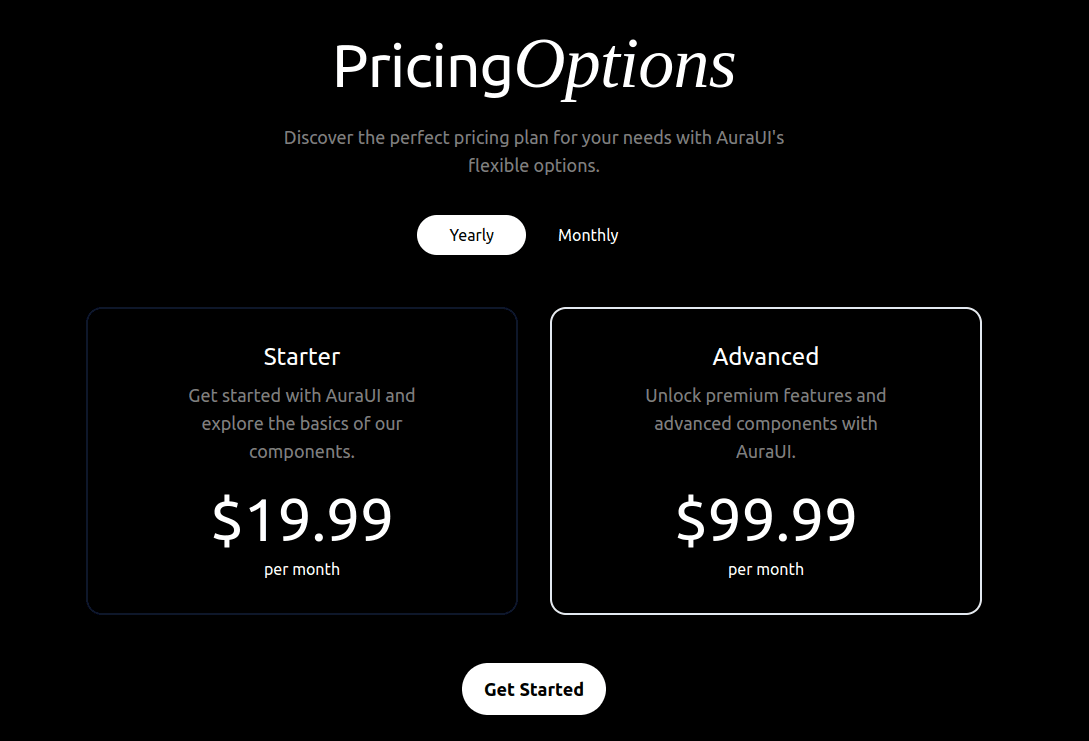Image resolution: width=1089 pixels, height=741 pixels.
Task: Click the Starter plan title
Action: [301, 356]
